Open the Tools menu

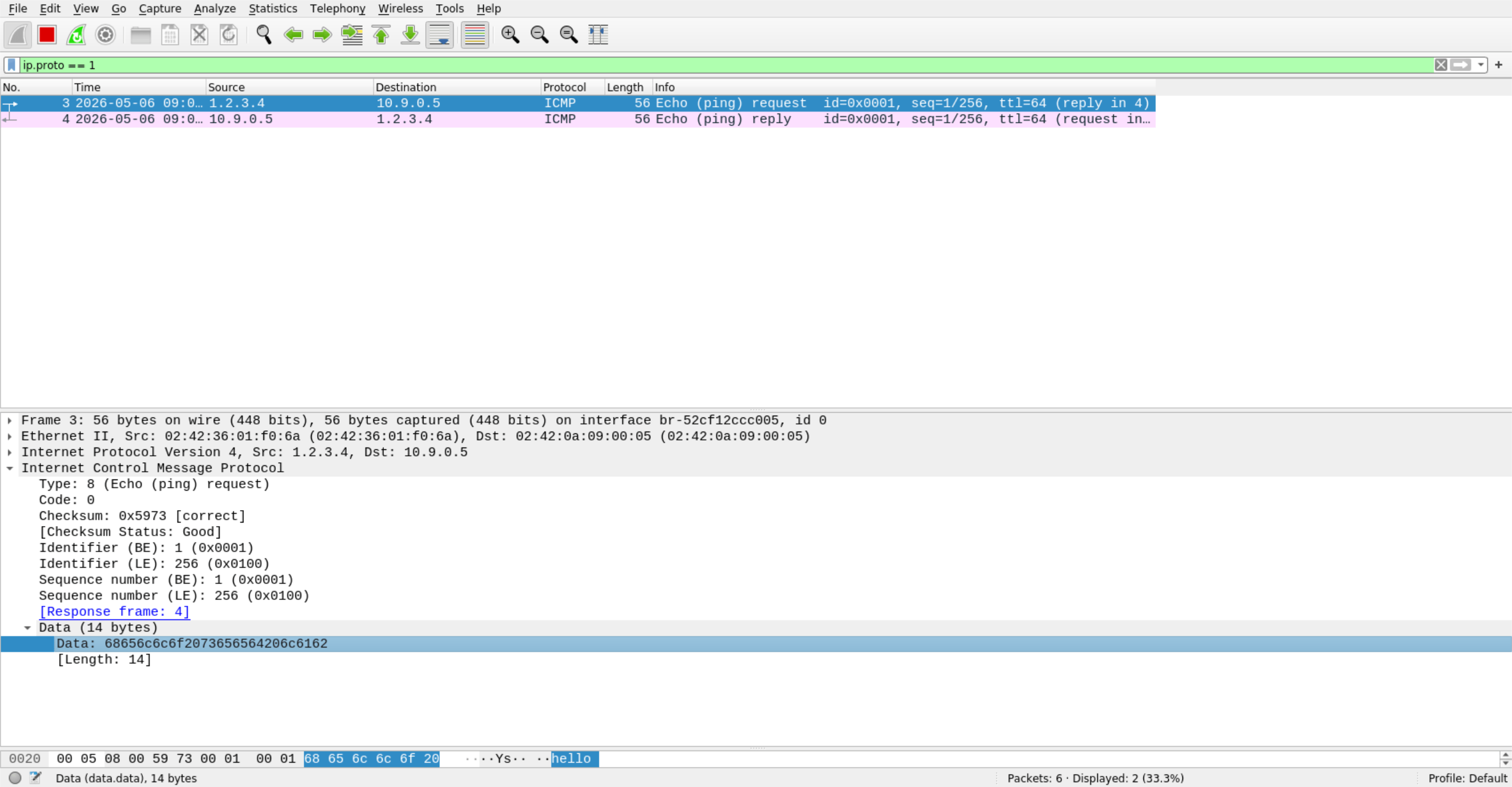(x=449, y=8)
